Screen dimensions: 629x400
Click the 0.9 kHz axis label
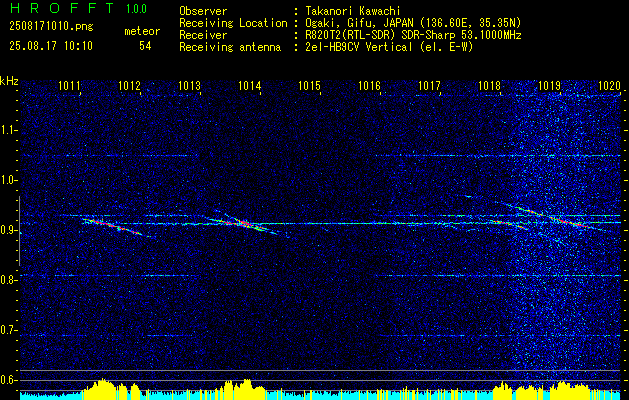(8, 230)
